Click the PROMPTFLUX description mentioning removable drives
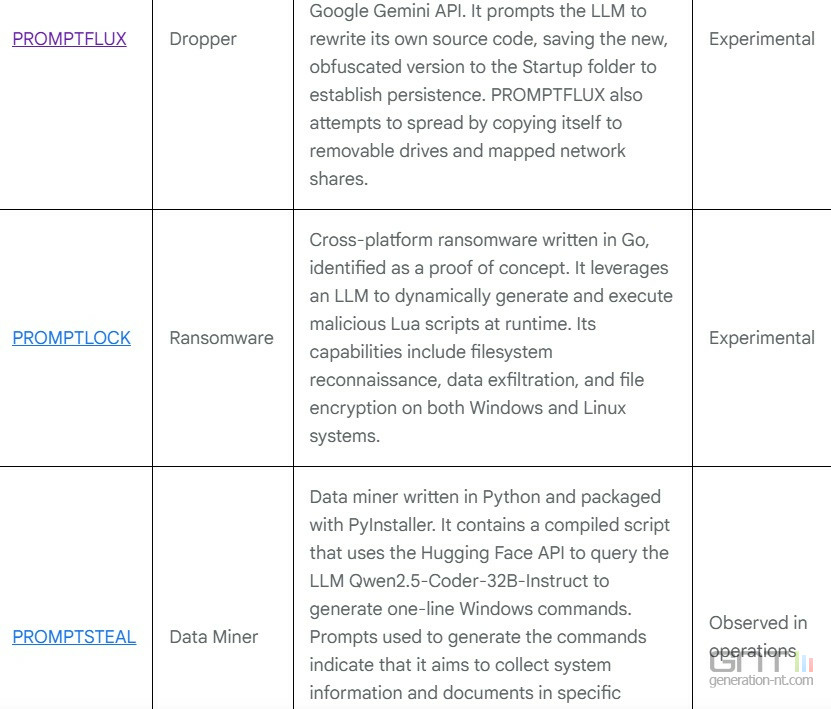Image resolution: width=831 pixels, height=709 pixels. (x=467, y=151)
